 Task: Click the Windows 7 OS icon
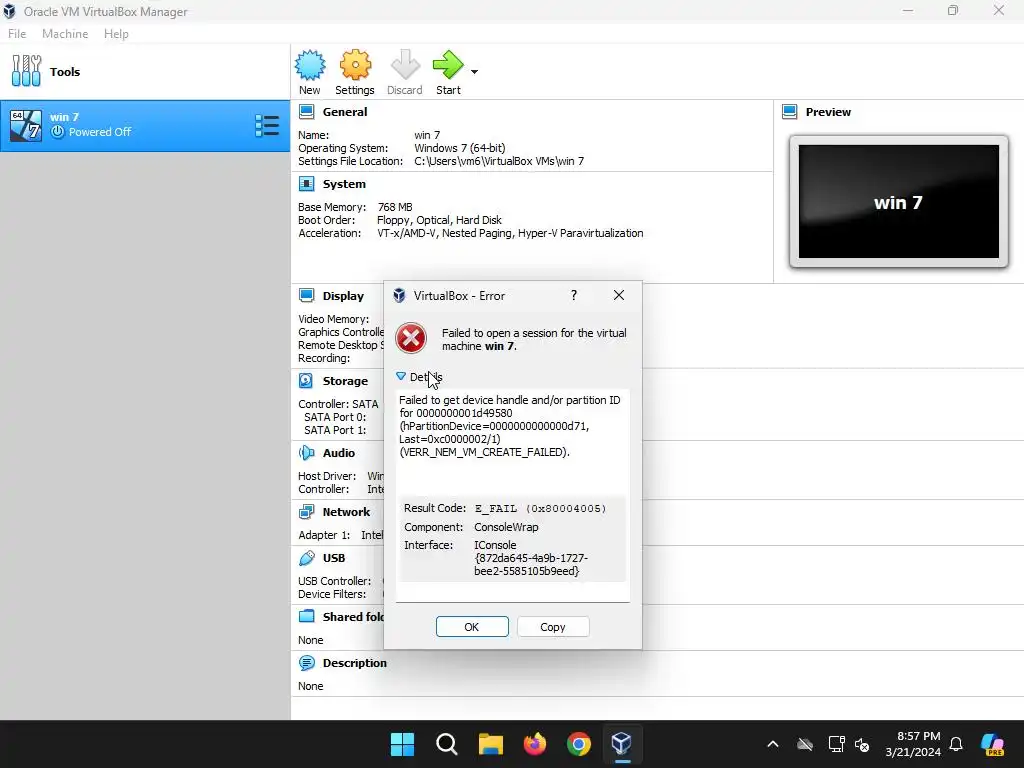[26, 125]
